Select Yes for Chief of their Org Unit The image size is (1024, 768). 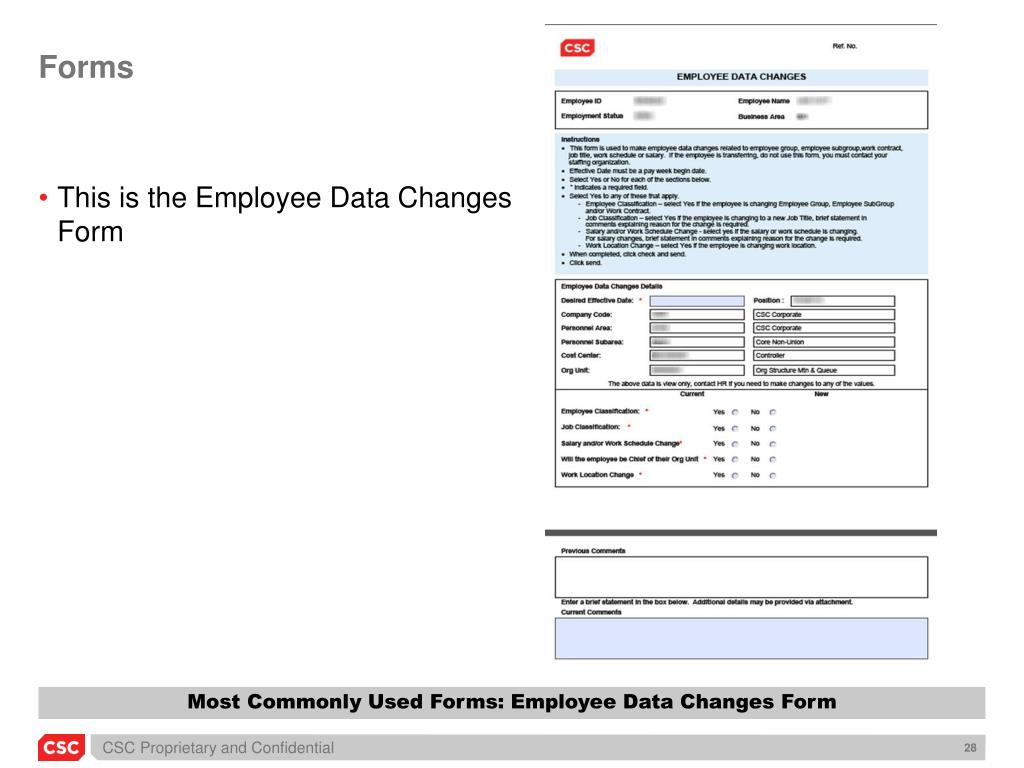(735, 460)
